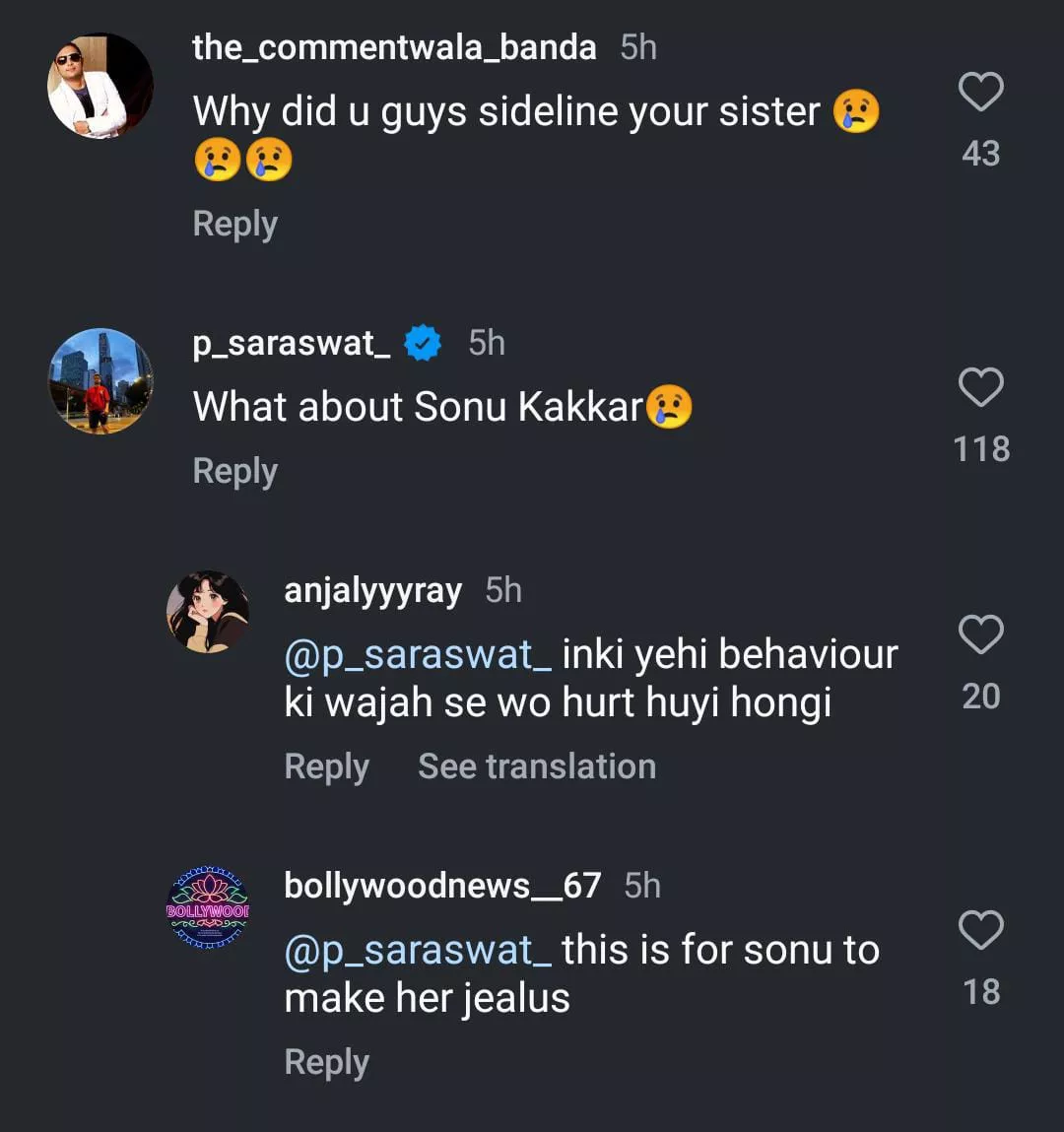This screenshot has width=1064, height=1132.
Task: Tap anjalyyyray's anime avatar
Action: [x=208, y=612]
